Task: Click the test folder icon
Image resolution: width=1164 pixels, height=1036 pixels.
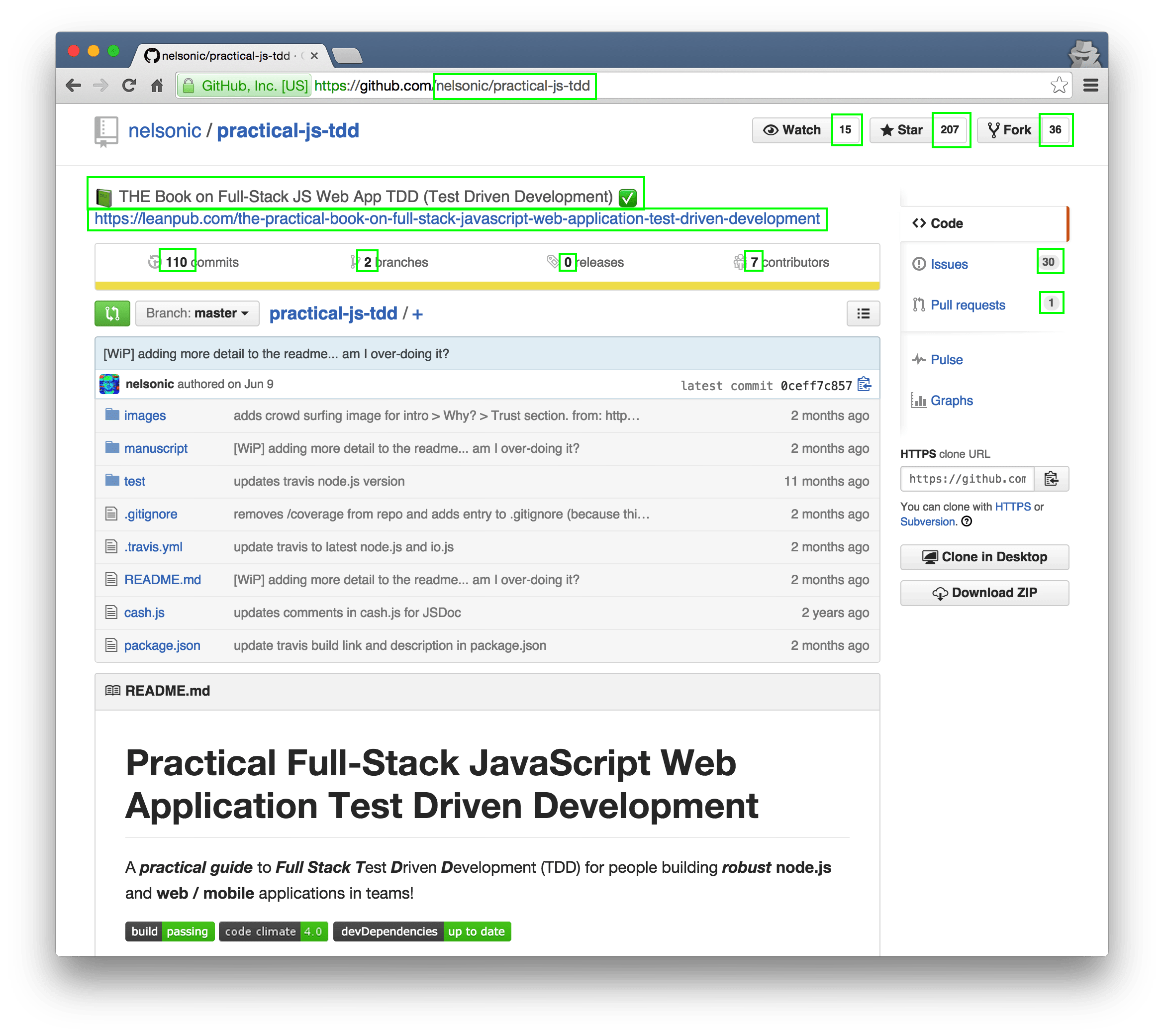Action: (x=112, y=480)
